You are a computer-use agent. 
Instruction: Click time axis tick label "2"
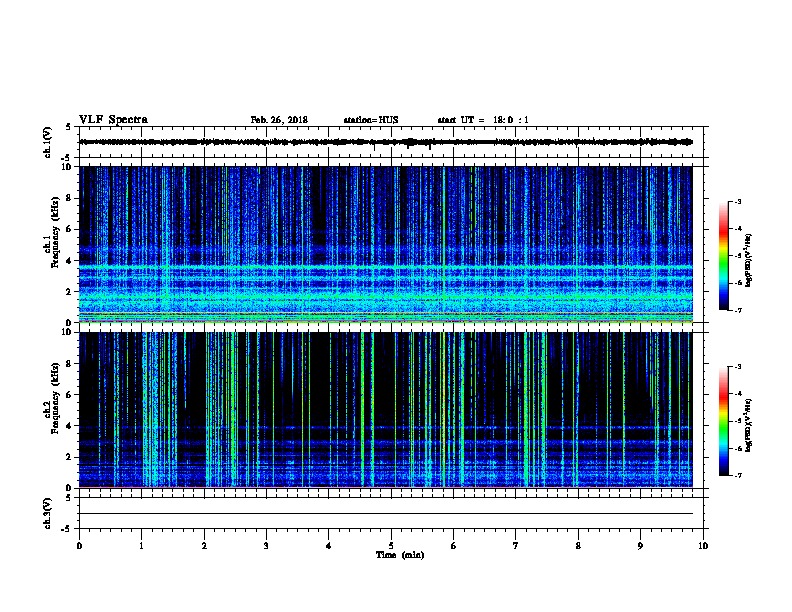click(204, 546)
